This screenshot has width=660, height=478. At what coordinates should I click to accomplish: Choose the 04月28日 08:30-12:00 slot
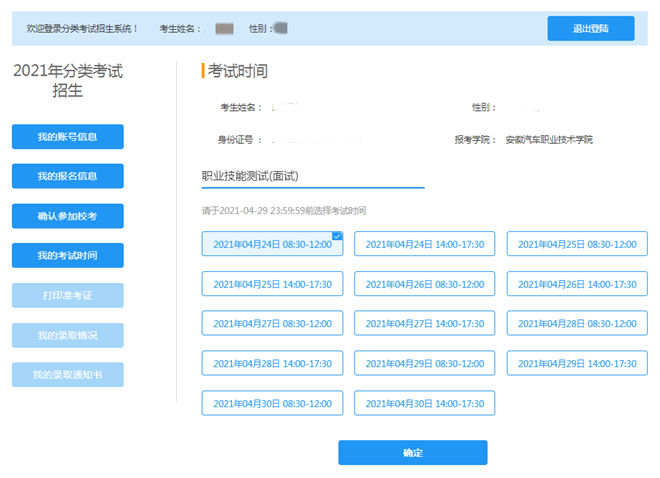coord(577,324)
